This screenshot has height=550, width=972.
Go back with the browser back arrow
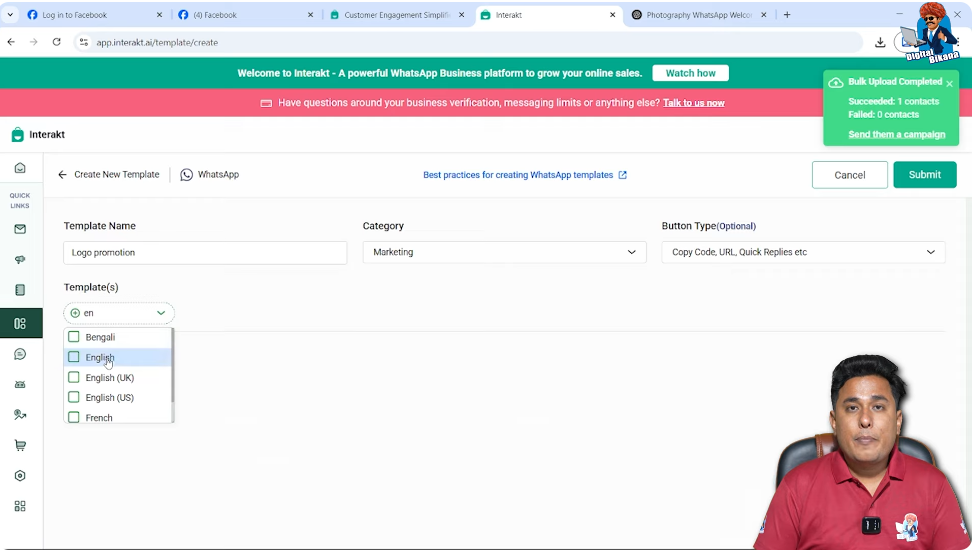tap(11, 42)
